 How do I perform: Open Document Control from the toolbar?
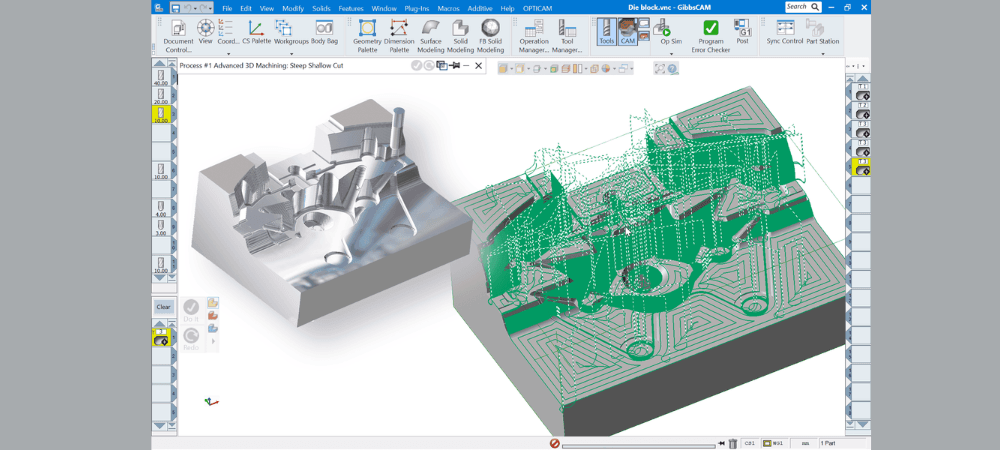coord(179,36)
